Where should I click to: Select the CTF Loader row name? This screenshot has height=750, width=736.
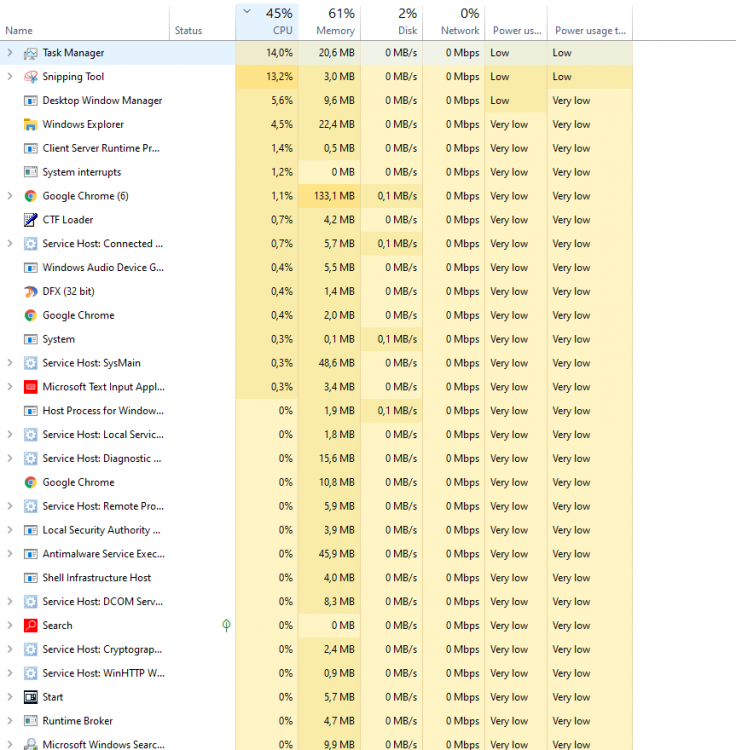67,220
